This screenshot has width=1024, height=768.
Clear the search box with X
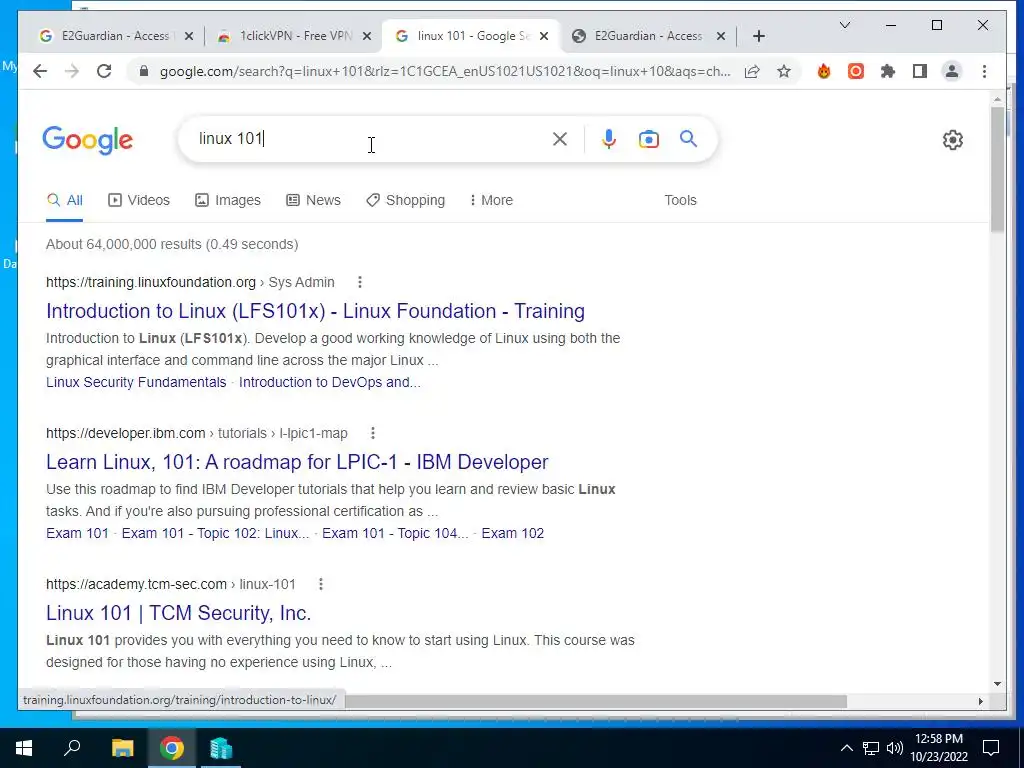560,139
